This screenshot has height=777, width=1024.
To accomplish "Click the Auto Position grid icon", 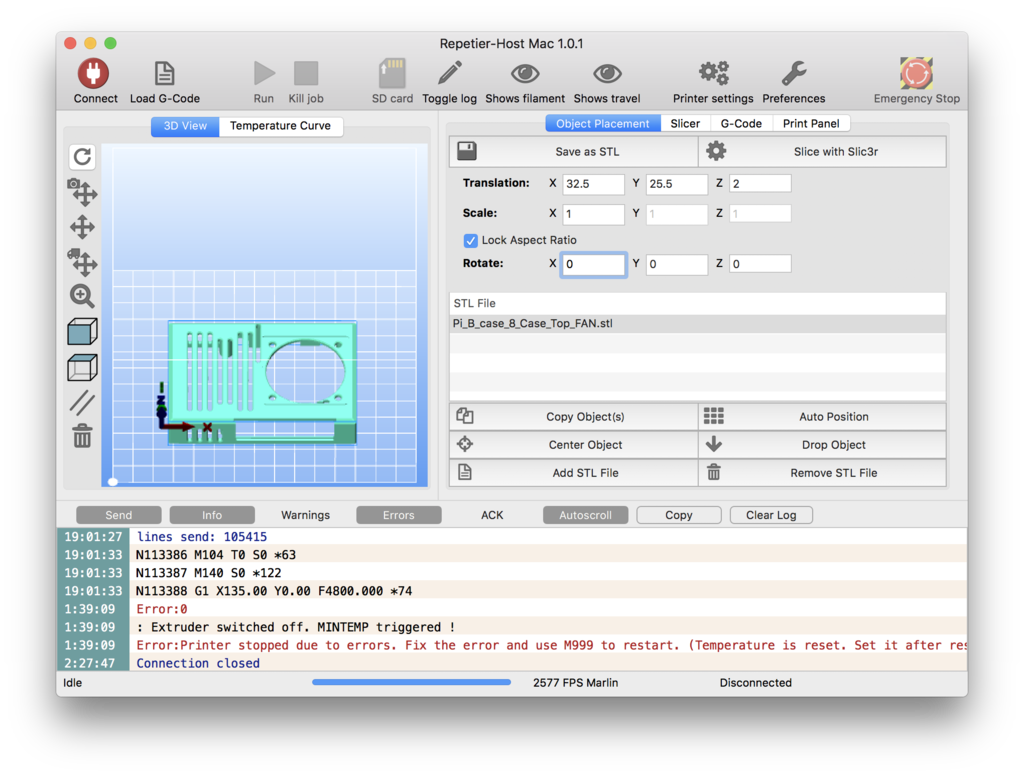I will [713, 416].
